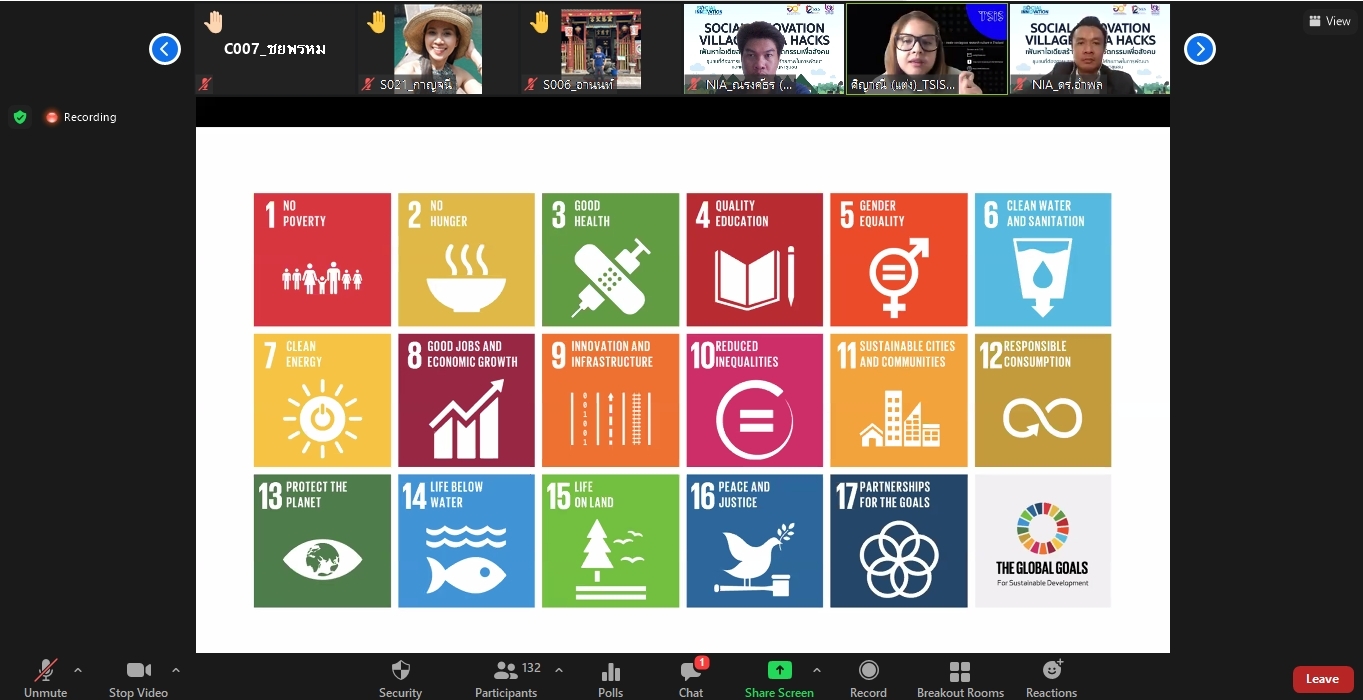Select the S021 participant thumbnail with hat

click(439, 49)
